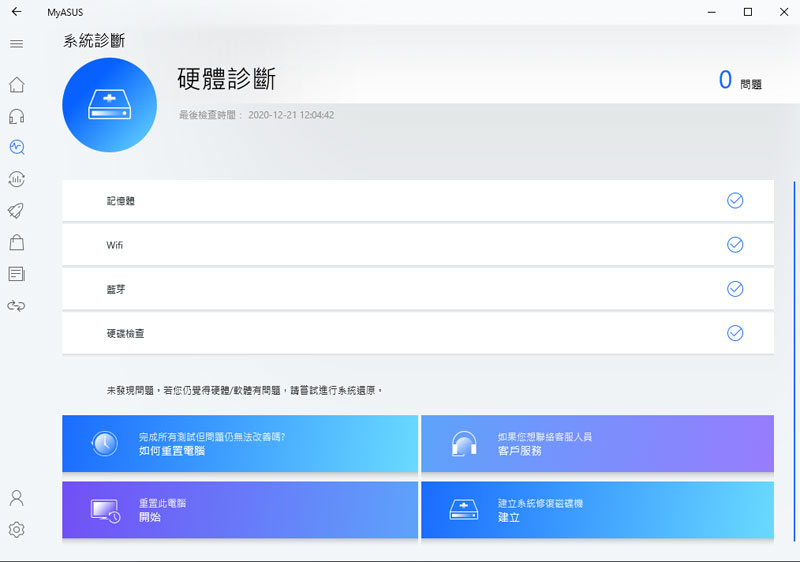Close the MyASUS window
800x562 pixels.
click(784, 12)
